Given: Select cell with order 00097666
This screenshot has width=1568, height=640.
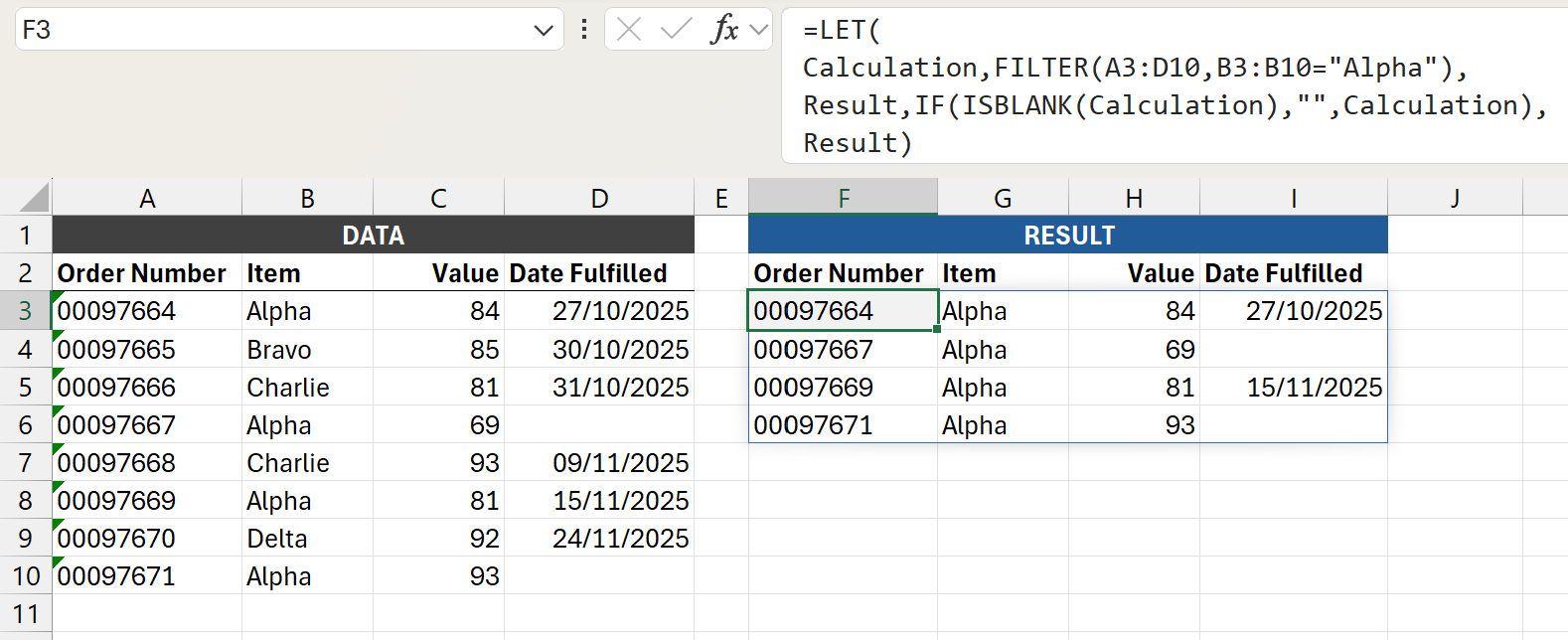Looking at the screenshot, I should coord(147,387).
